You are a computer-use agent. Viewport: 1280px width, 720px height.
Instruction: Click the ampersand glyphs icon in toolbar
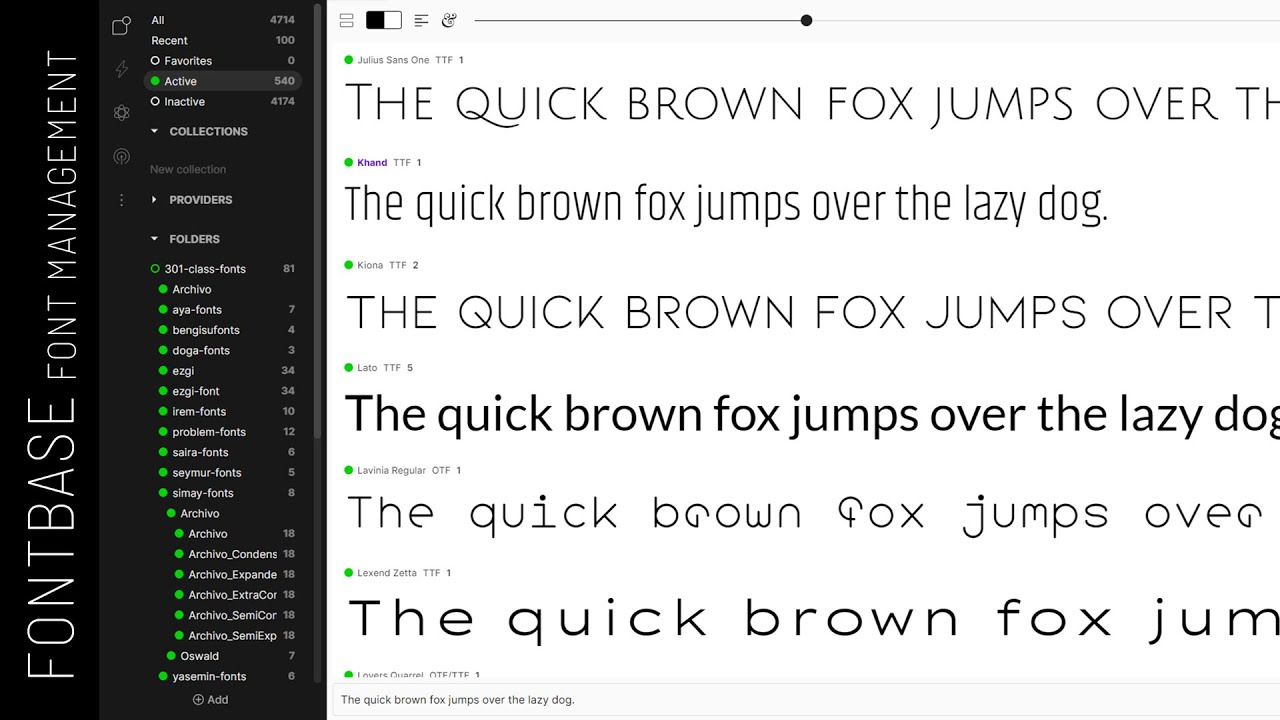pyautogui.click(x=450, y=20)
